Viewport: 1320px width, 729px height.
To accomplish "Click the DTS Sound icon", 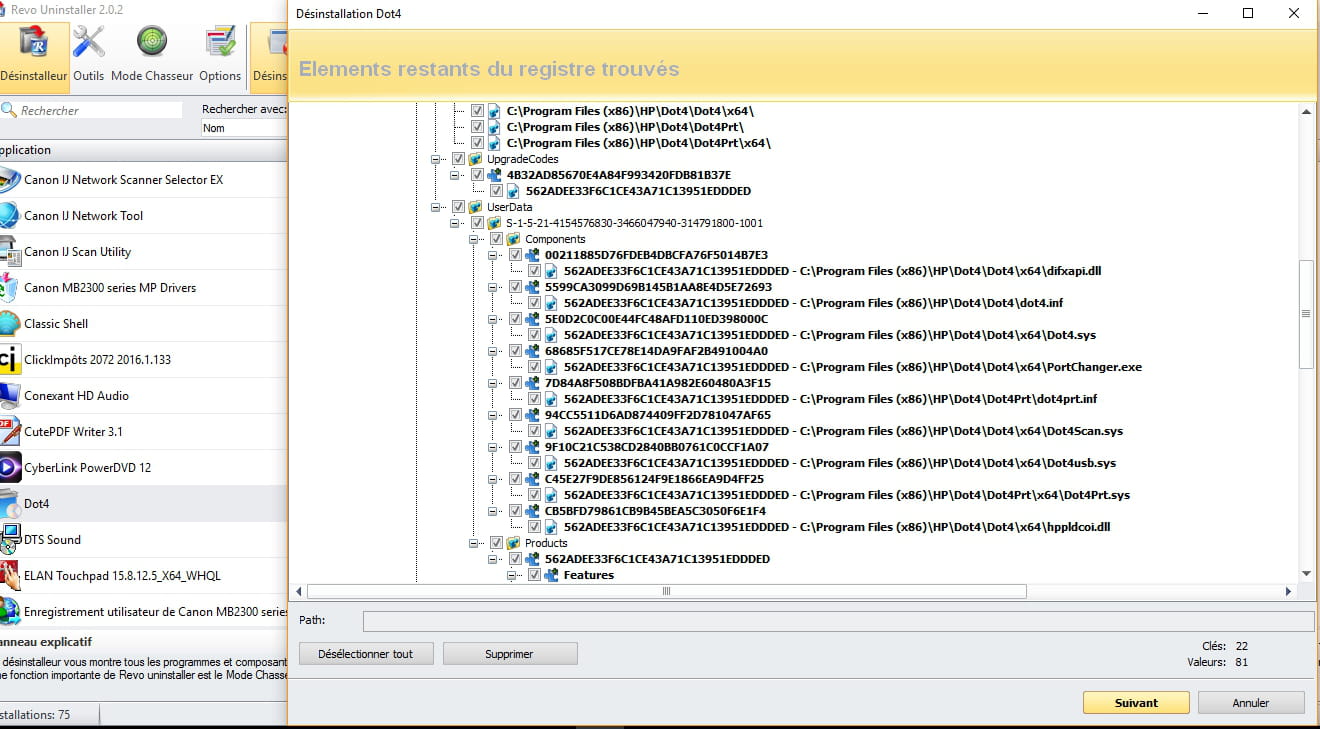I will [x=8, y=540].
